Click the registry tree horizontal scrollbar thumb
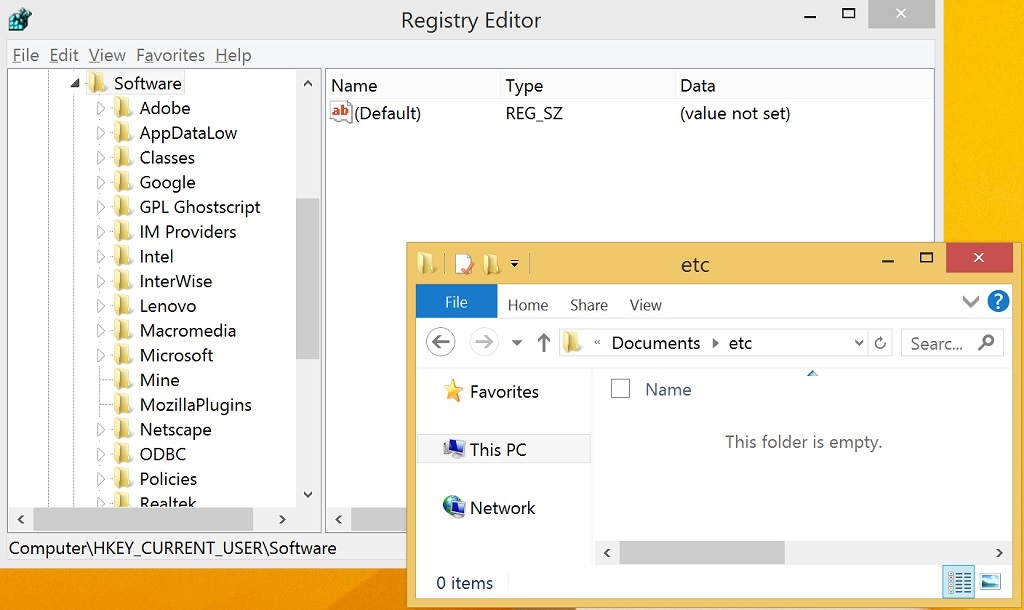1024x610 pixels. pos(144,519)
